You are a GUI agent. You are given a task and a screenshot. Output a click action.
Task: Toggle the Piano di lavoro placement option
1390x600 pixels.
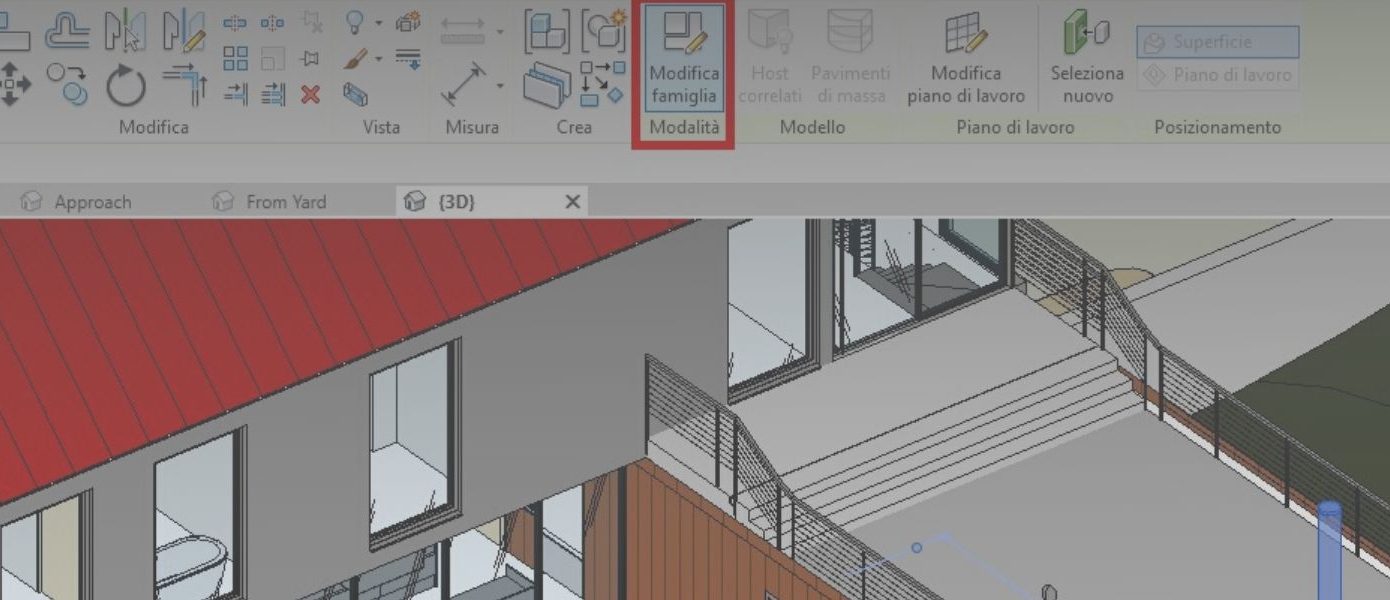1215,74
